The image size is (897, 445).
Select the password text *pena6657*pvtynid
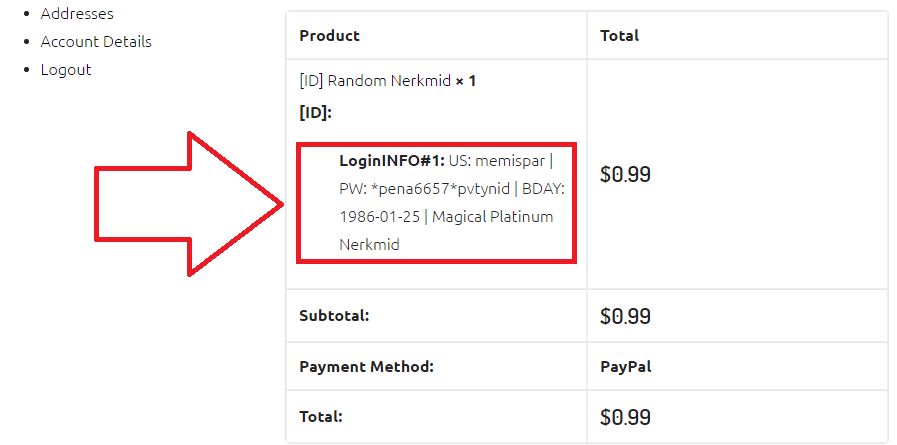coord(441,189)
